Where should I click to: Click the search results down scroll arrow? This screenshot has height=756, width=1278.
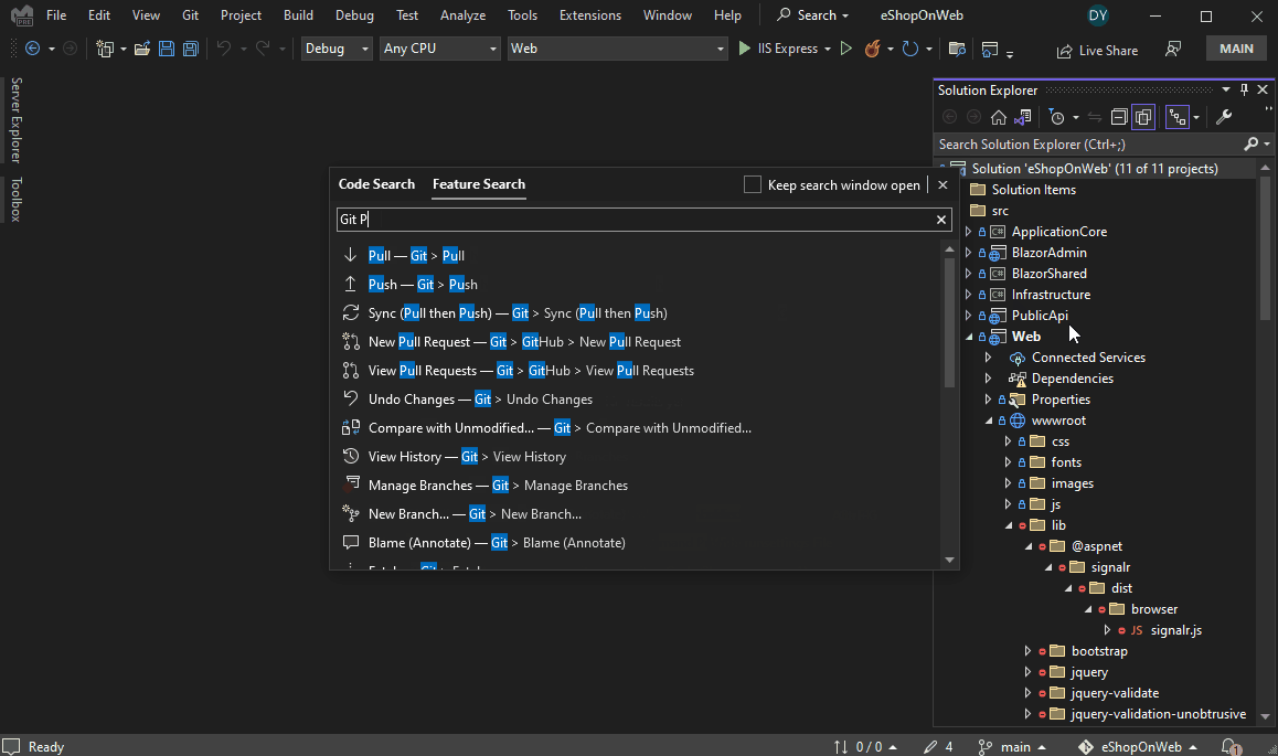point(950,561)
